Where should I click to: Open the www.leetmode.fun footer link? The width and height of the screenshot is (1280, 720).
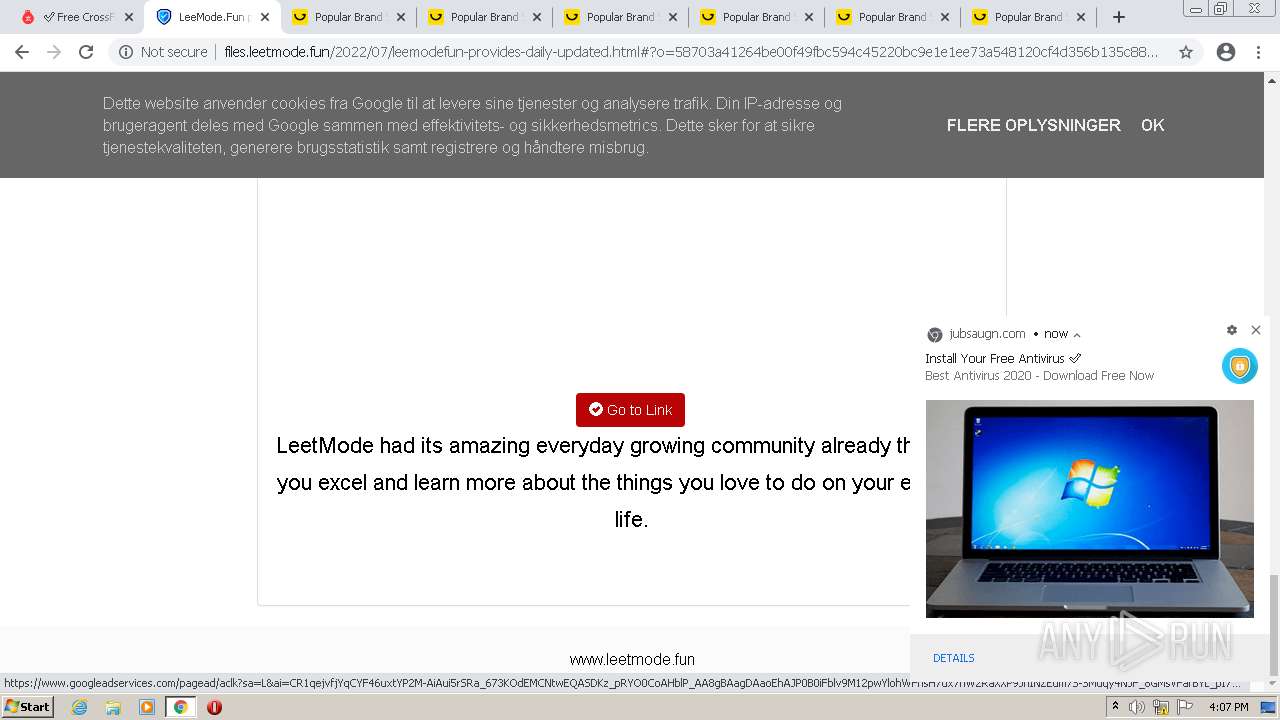632,660
